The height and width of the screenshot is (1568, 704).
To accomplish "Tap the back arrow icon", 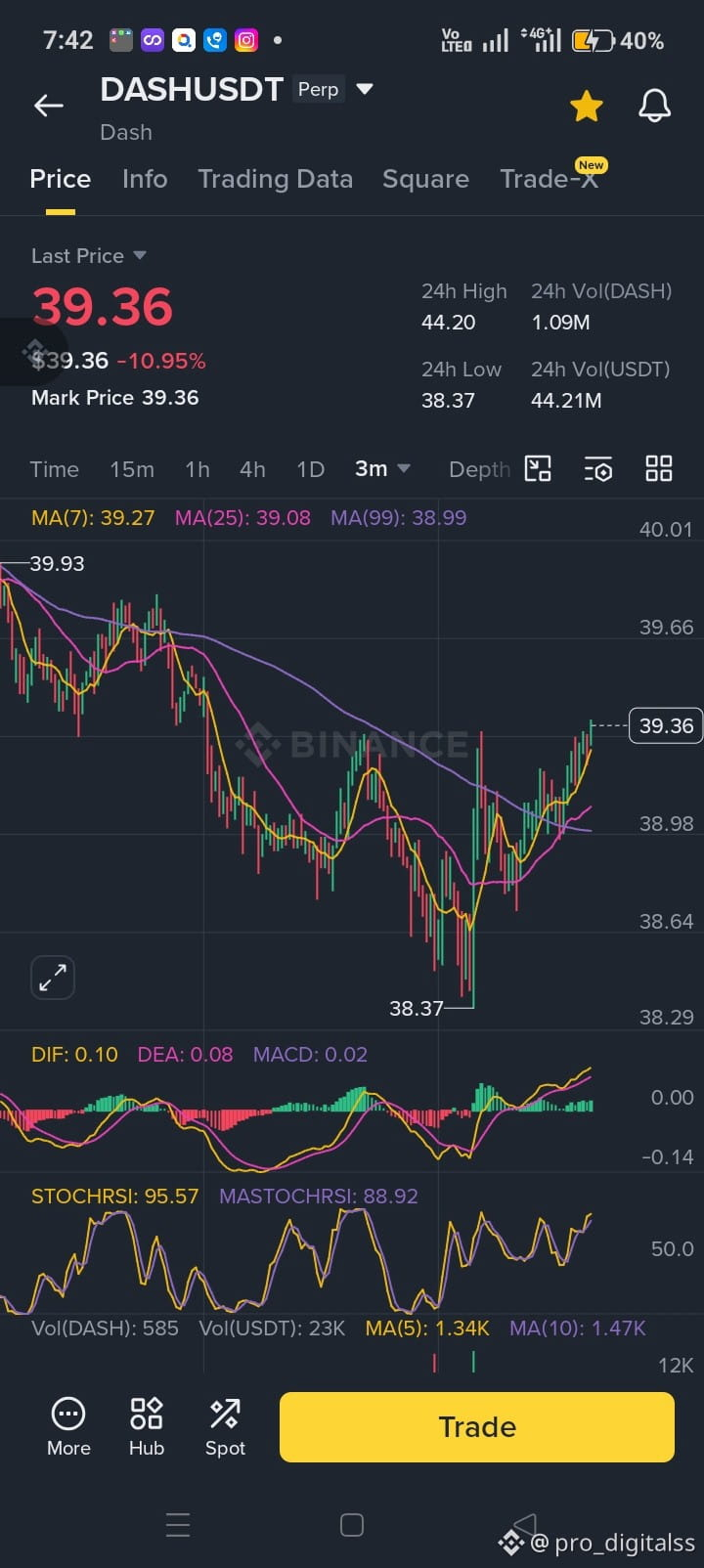I will (x=49, y=106).
